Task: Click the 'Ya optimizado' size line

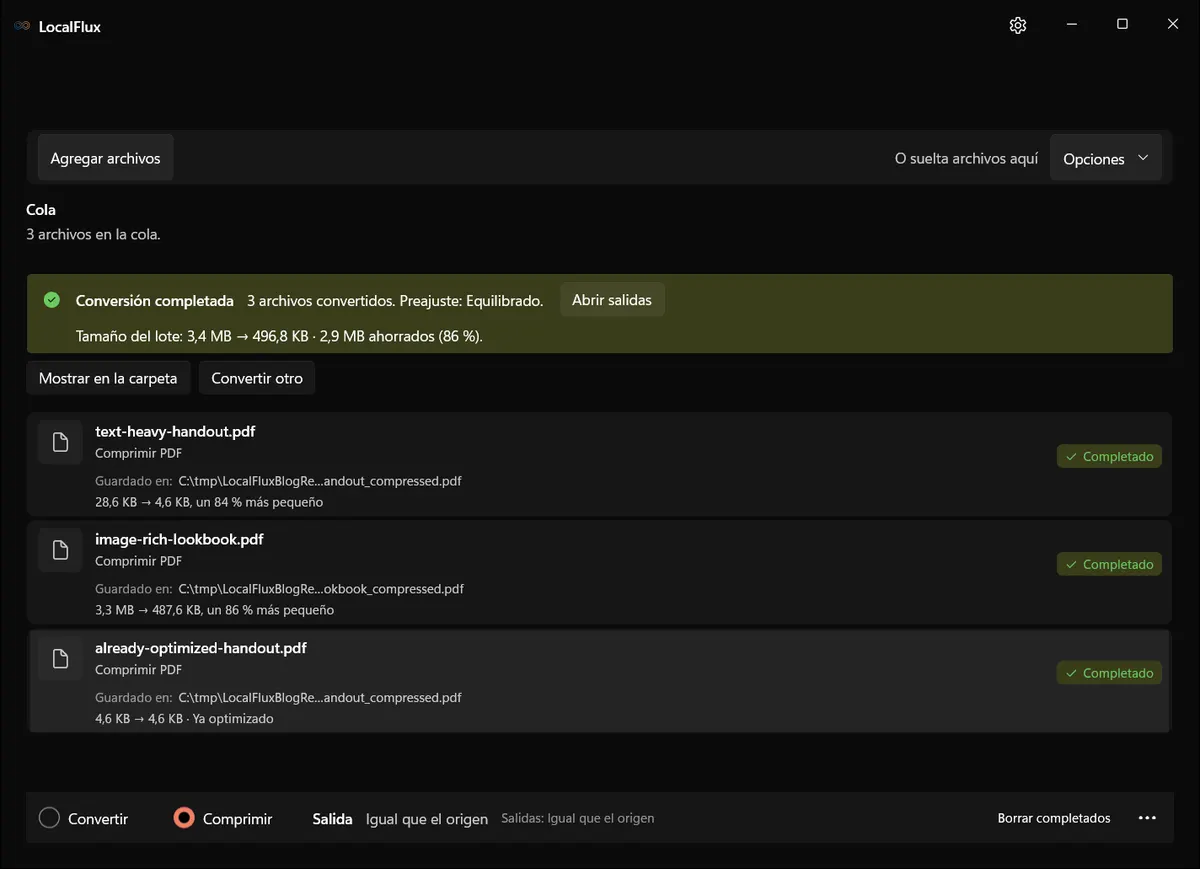Action: pos(184,719)
